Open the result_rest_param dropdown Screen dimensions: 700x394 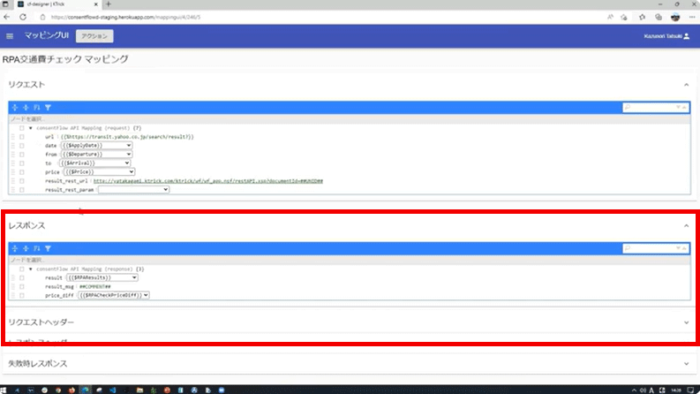pos(133,190)
